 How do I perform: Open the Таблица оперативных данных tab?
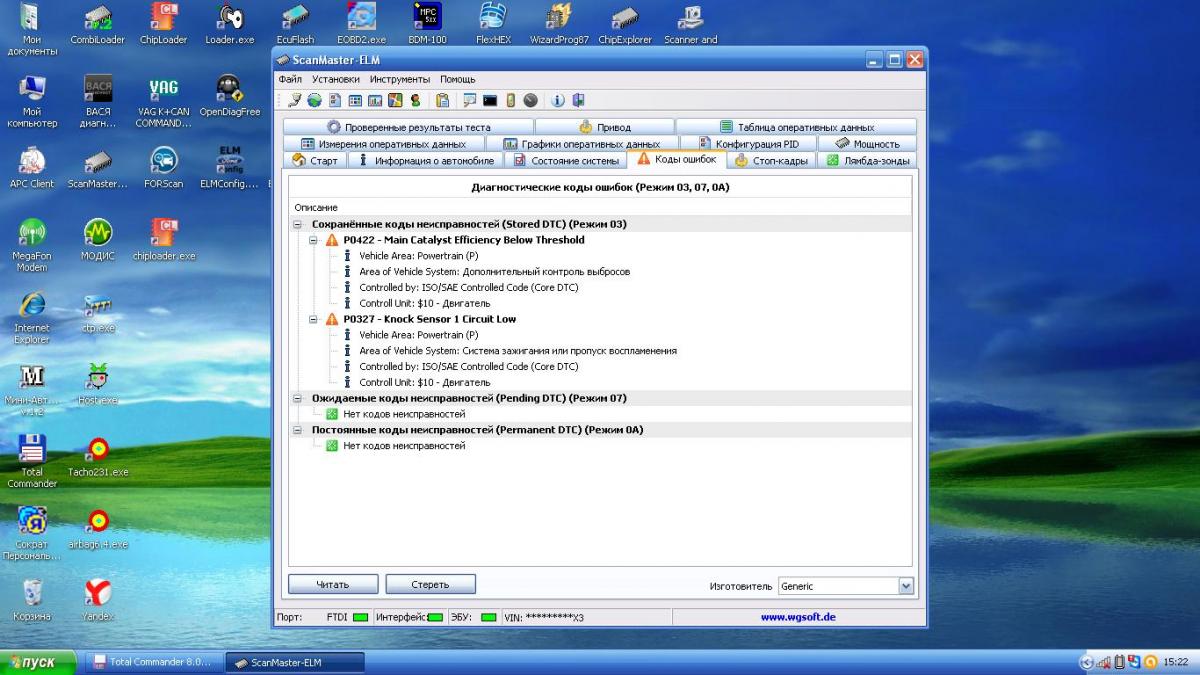point(796,127)
